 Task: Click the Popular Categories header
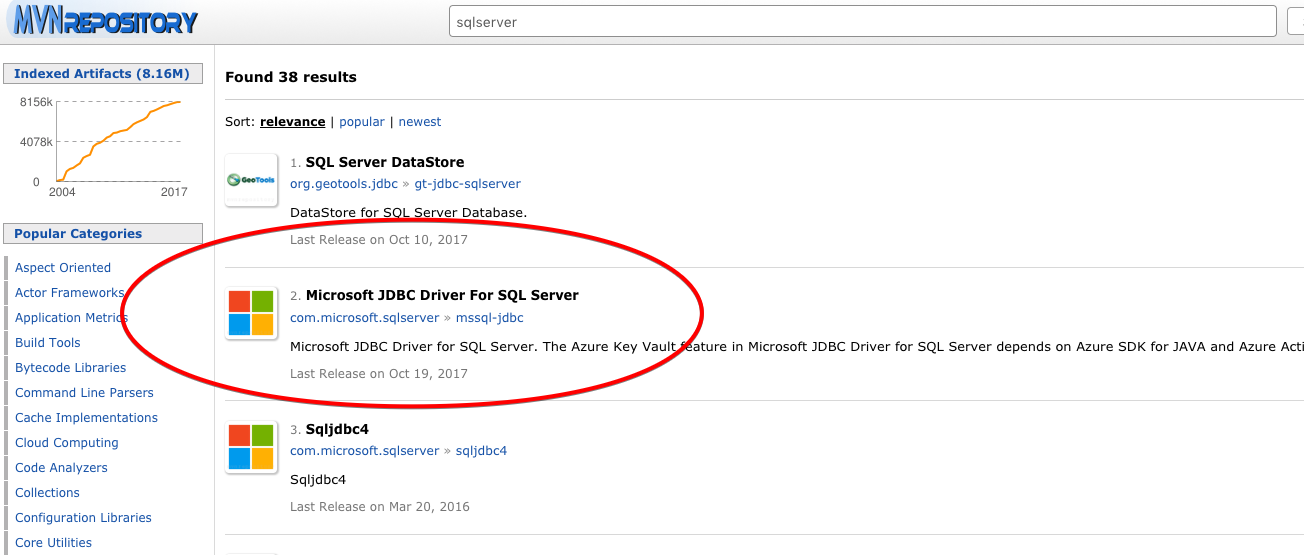tap(103, 234)
